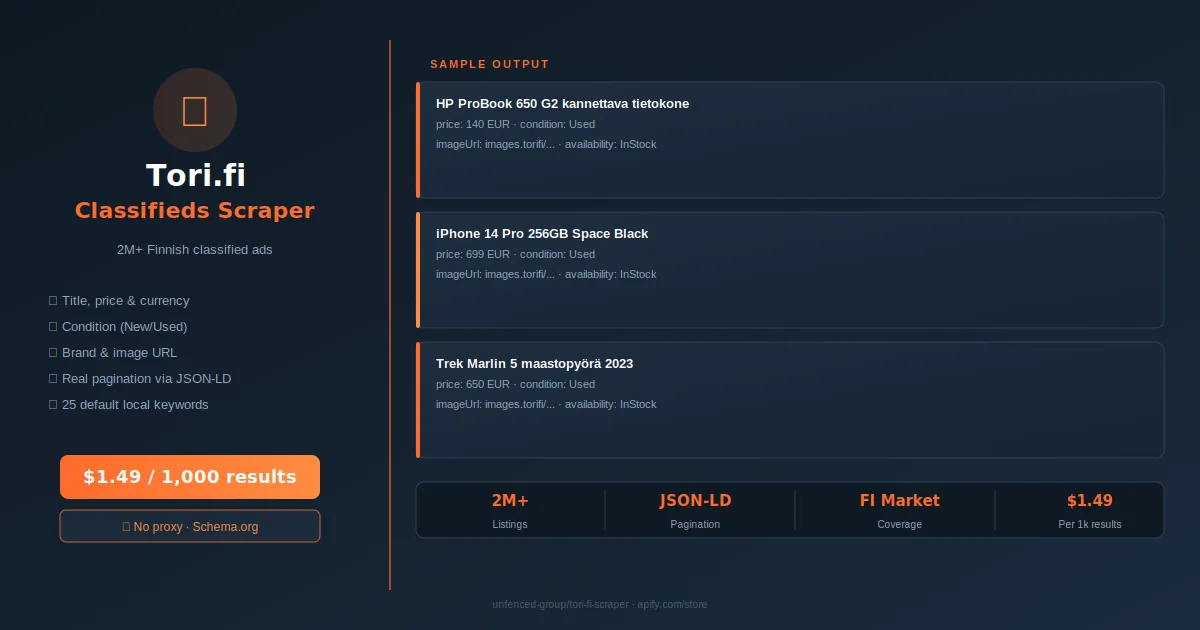Screen dimensions: 1200x630
Task: Click the 'Condition (New/Used)' feature line
Action: [118, 327]
